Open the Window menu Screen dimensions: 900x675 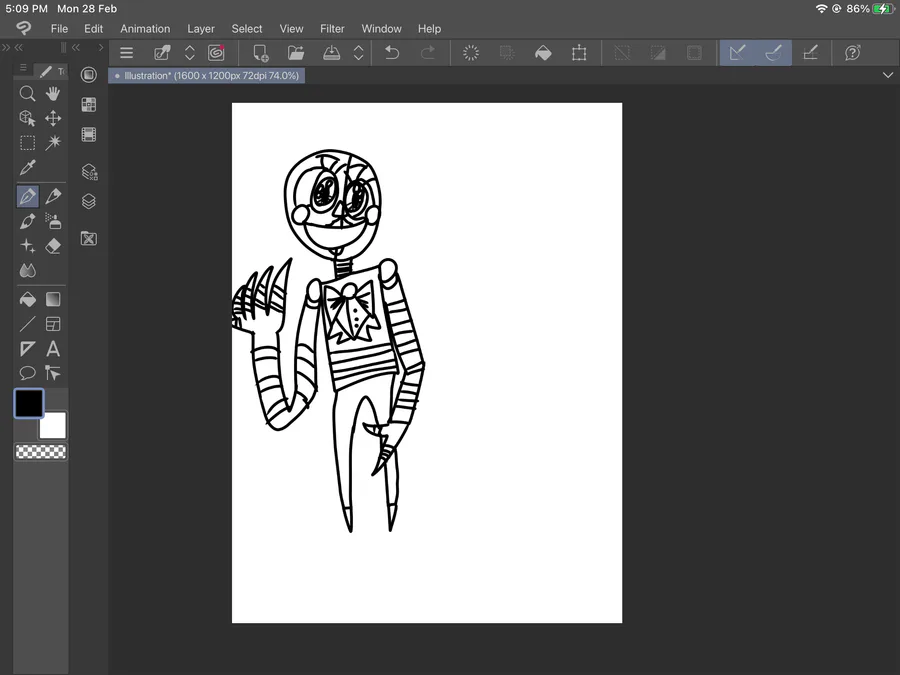[382, 29]
